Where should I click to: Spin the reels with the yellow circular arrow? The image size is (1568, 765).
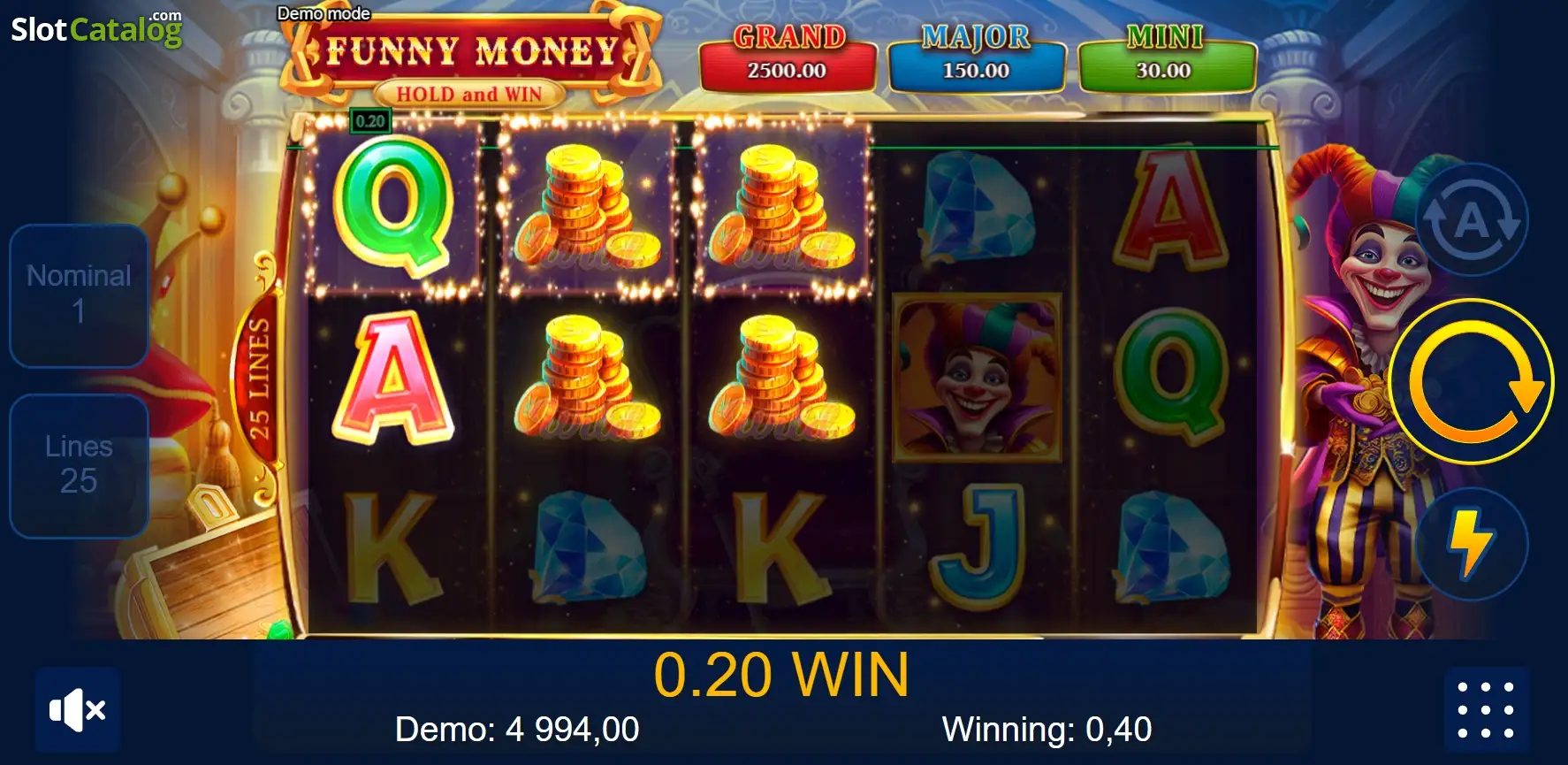tap(1471, 381)
